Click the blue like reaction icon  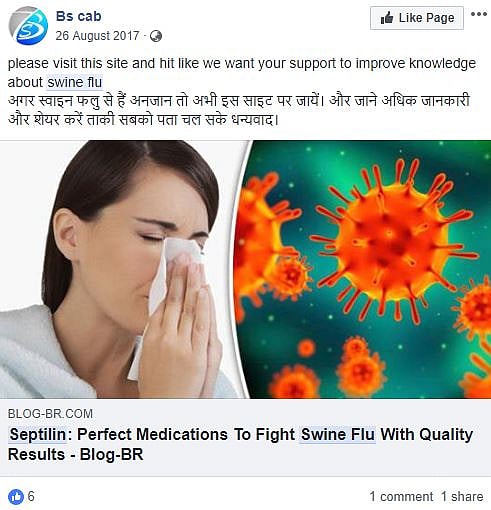pos(16,496)
